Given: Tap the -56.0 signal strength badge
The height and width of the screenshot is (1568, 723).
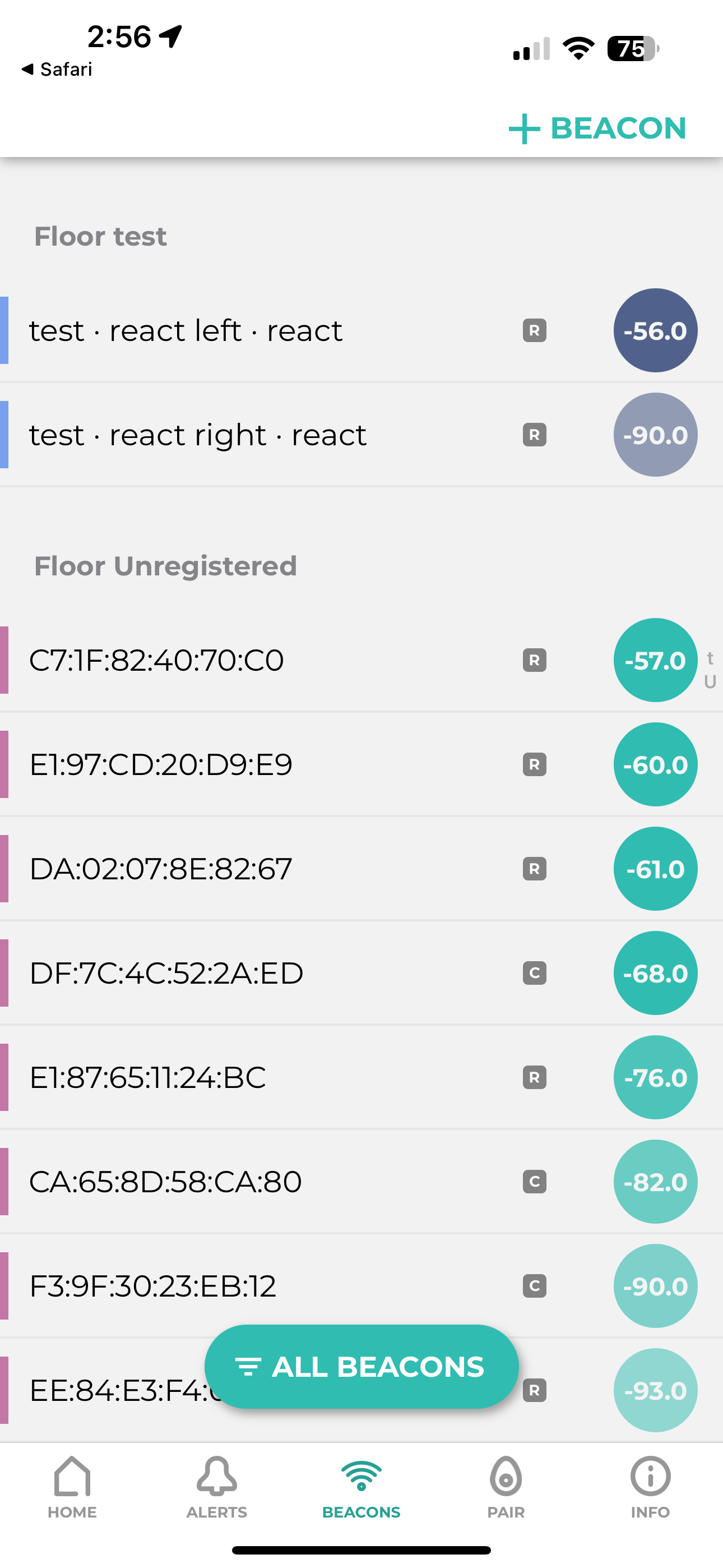Looking at the screenshot, I should tap(655, 330).
